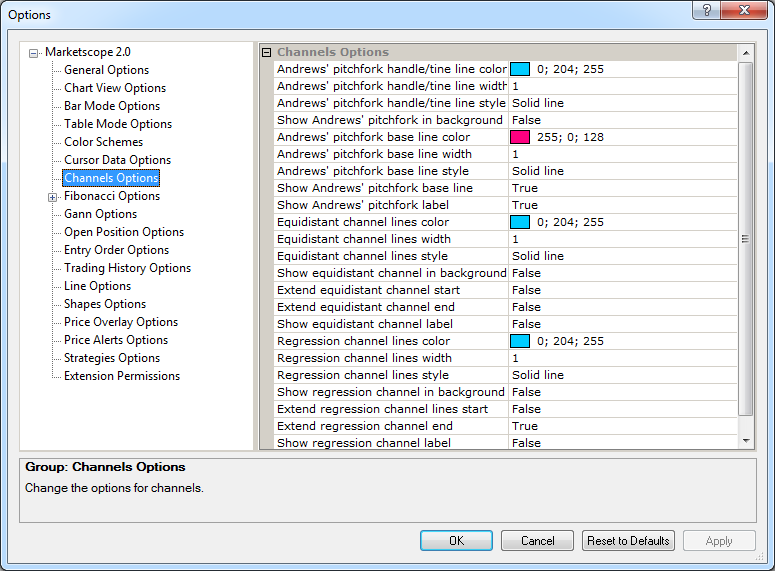Select Chart View Options
Viewport: 775px width, 571px height.
115,88
